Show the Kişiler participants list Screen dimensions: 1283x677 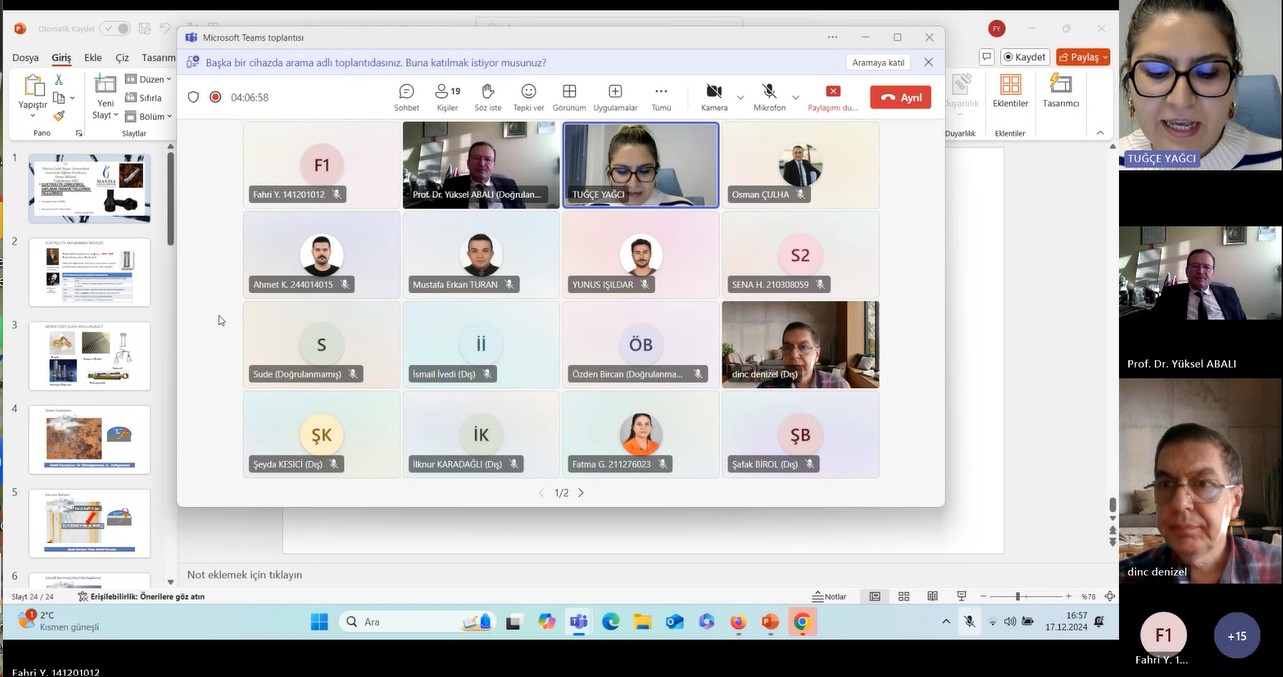pyautogui.click(x=447, y=97)
